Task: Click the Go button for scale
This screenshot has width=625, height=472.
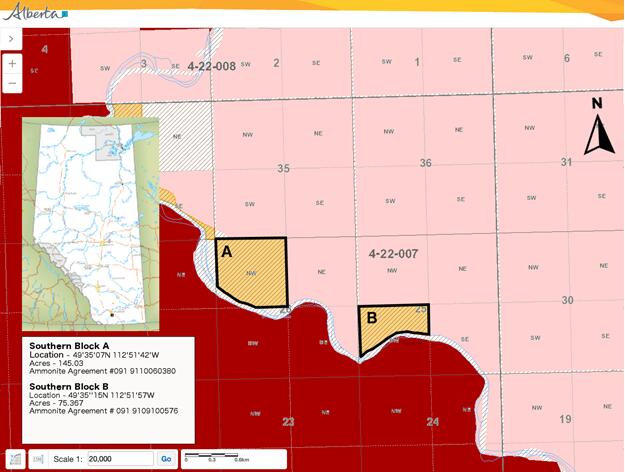Action: 166,458
